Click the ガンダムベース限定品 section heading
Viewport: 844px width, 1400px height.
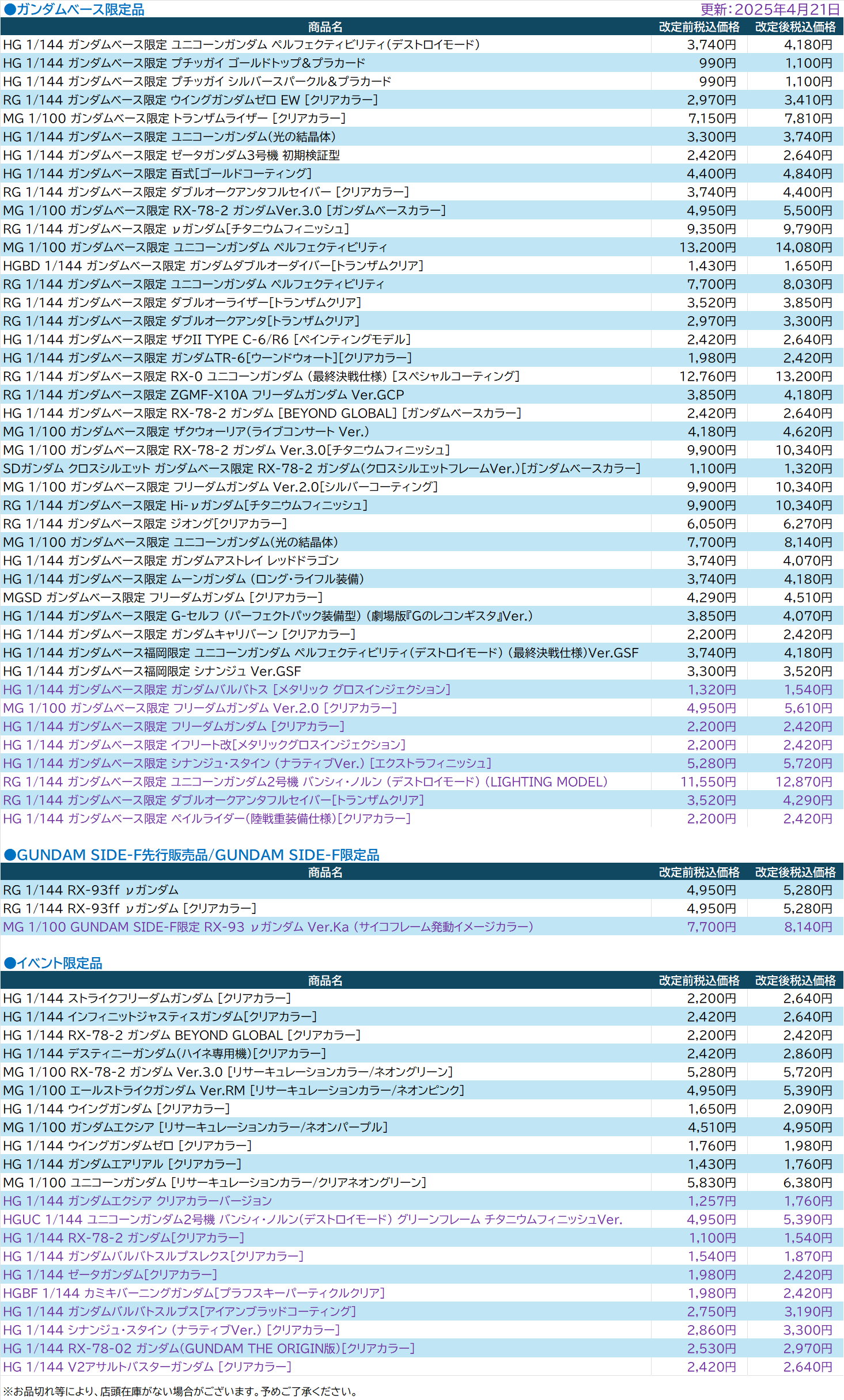74,9
